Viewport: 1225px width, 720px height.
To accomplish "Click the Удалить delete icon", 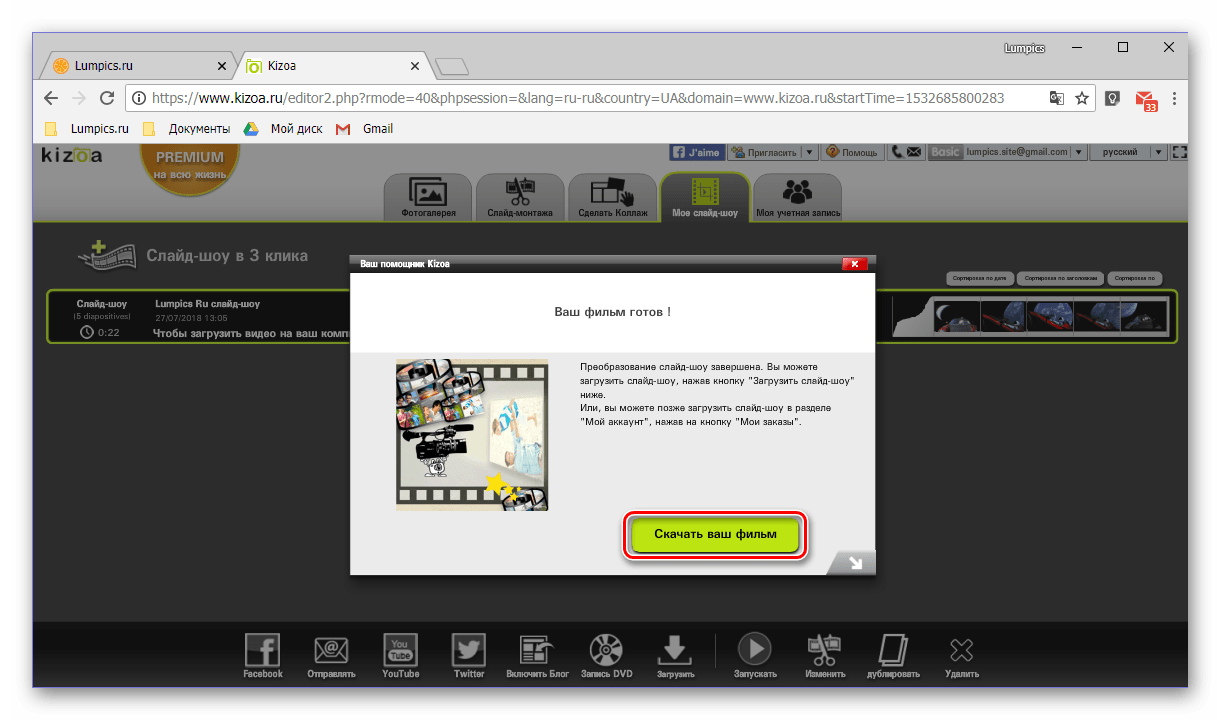I will 961,651.
